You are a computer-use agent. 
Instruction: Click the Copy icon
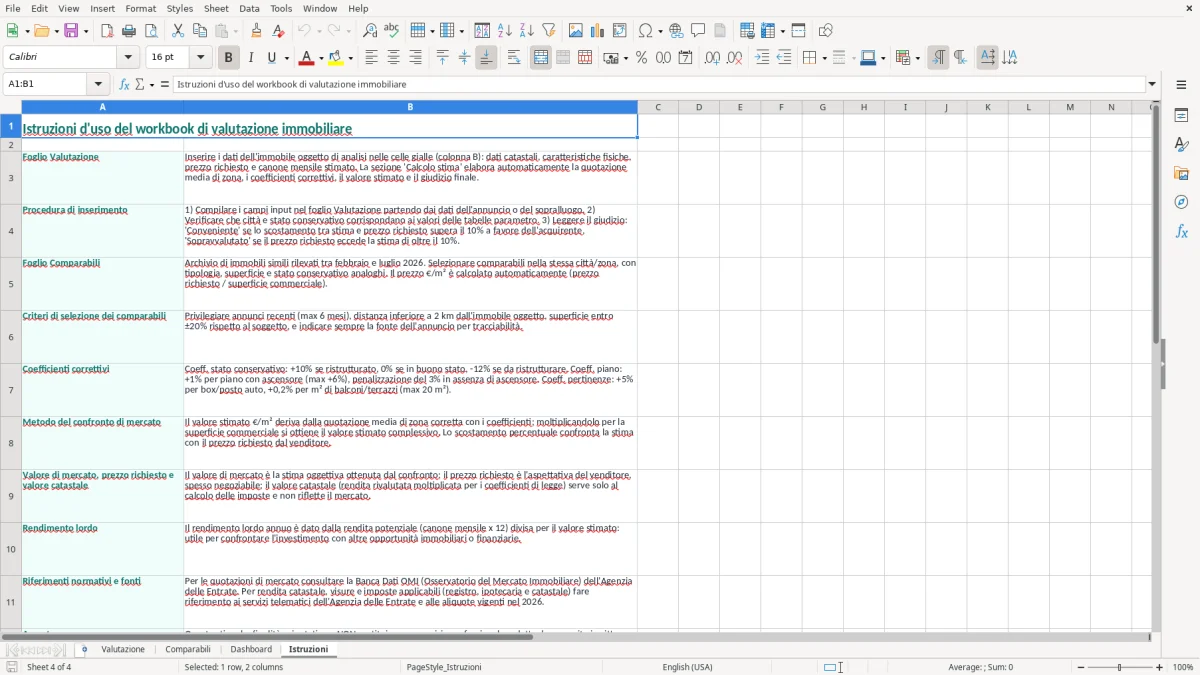click(200, 31)
